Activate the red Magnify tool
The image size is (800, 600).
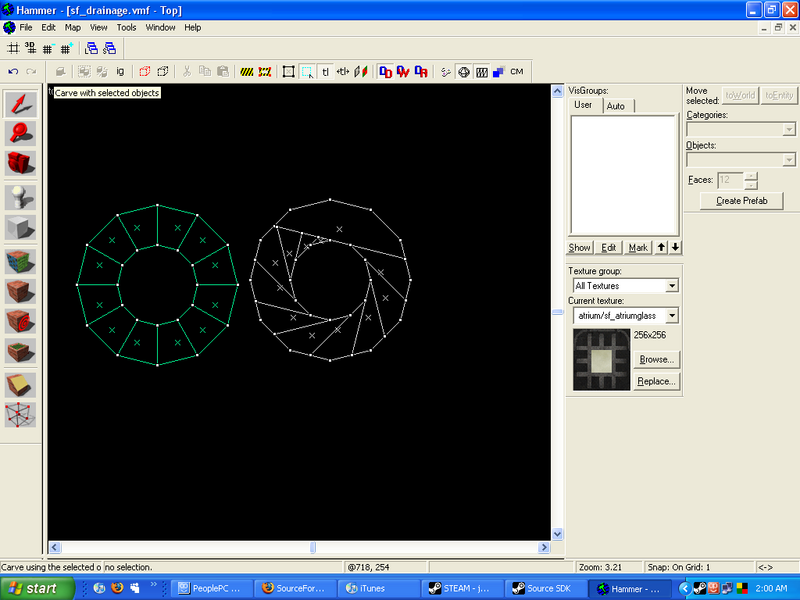(21, 134)
